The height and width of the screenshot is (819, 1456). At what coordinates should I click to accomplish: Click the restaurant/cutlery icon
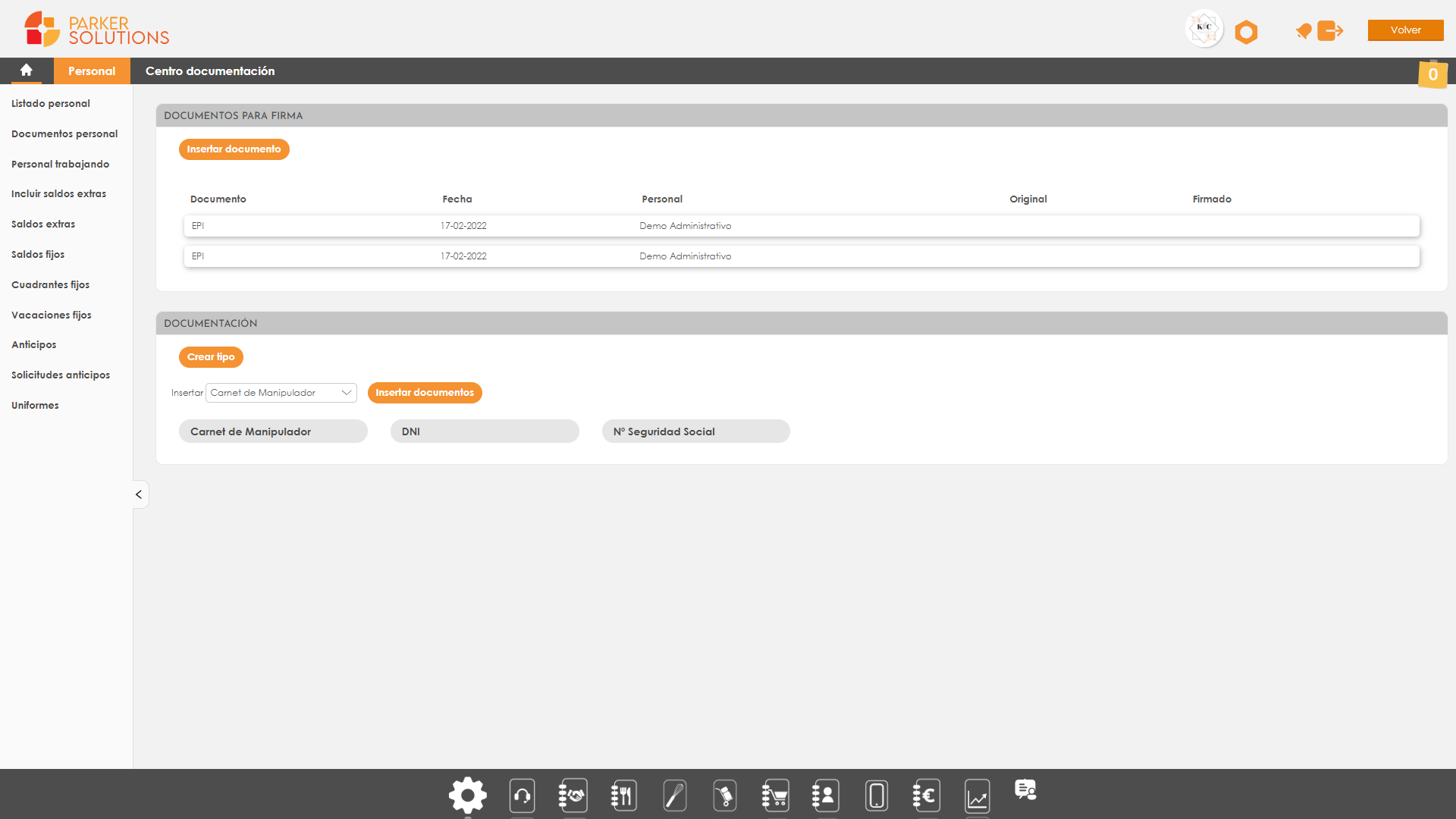point(622,793)
